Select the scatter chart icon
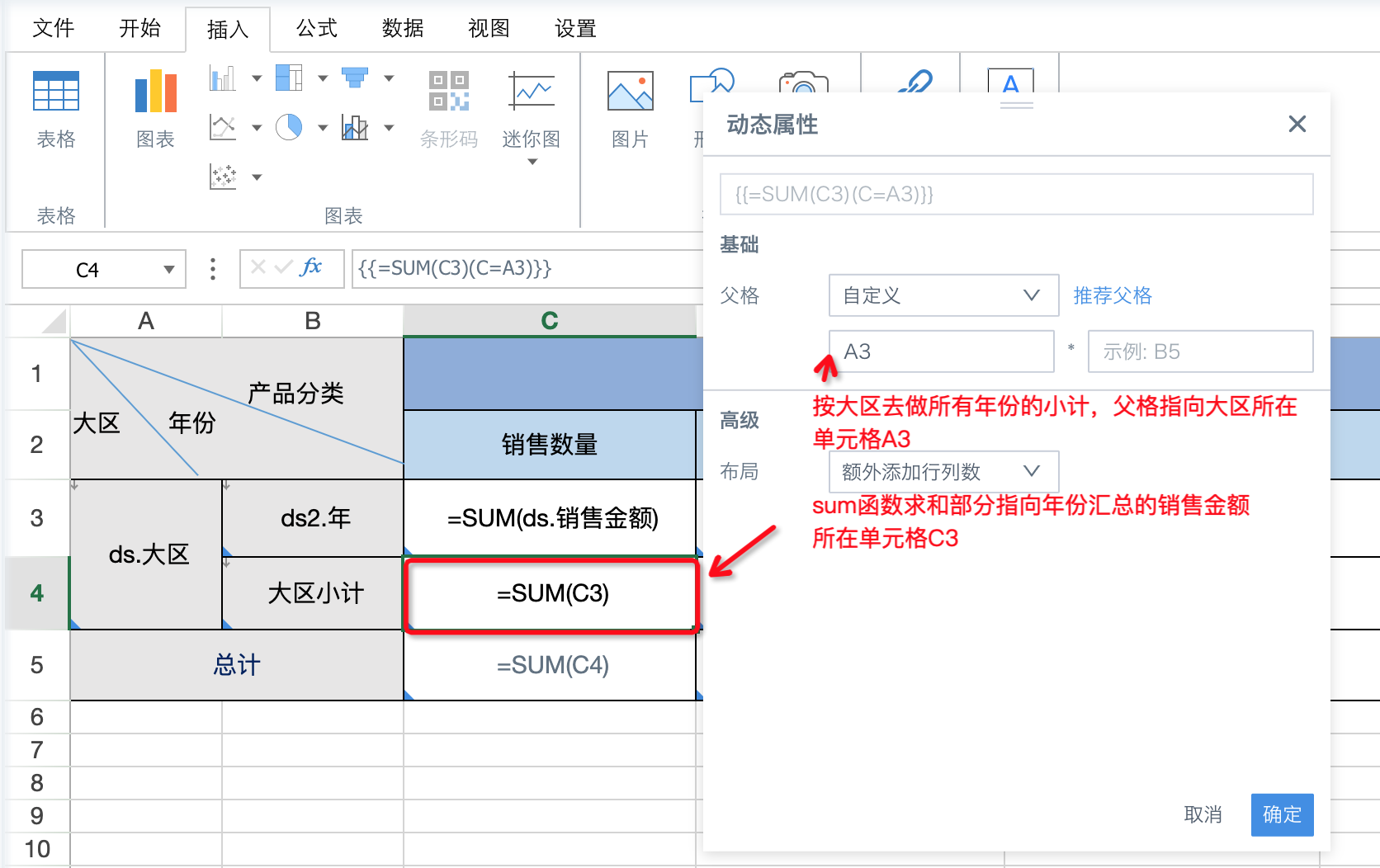 click(223, 177)
